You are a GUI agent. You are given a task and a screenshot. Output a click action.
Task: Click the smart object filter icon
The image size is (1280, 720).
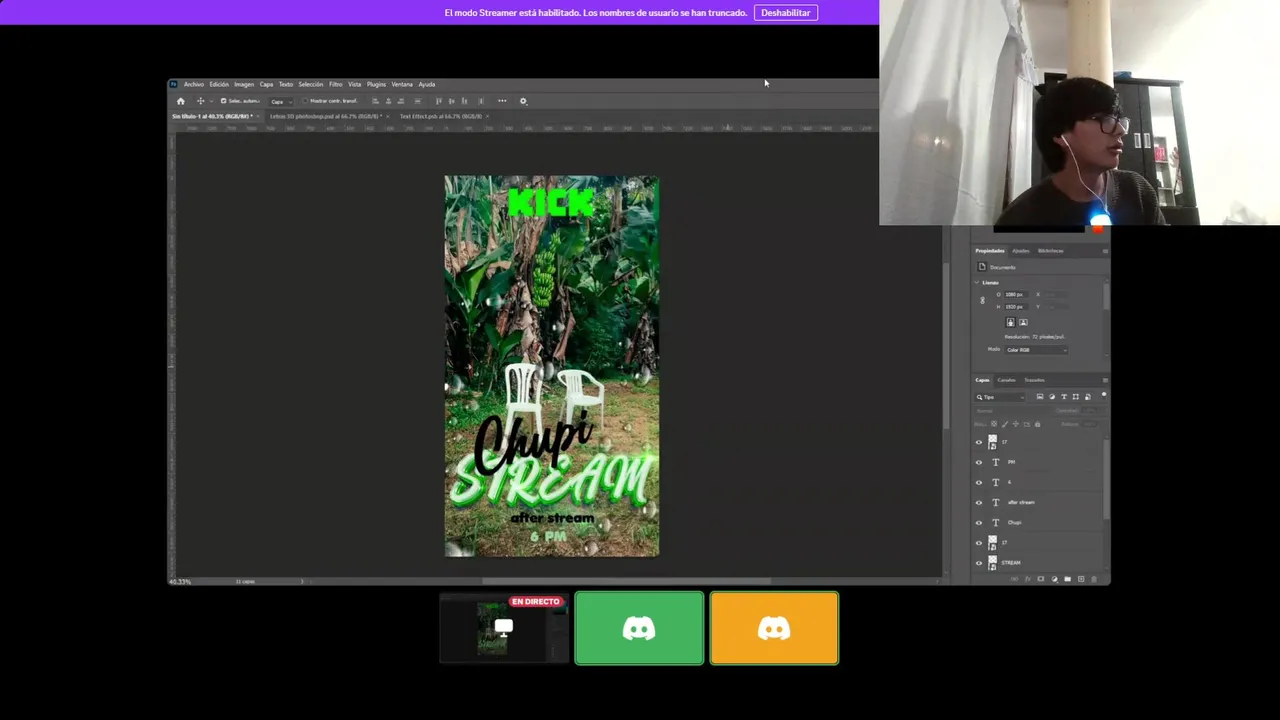pyautogui.click(x=1088, y=397)
